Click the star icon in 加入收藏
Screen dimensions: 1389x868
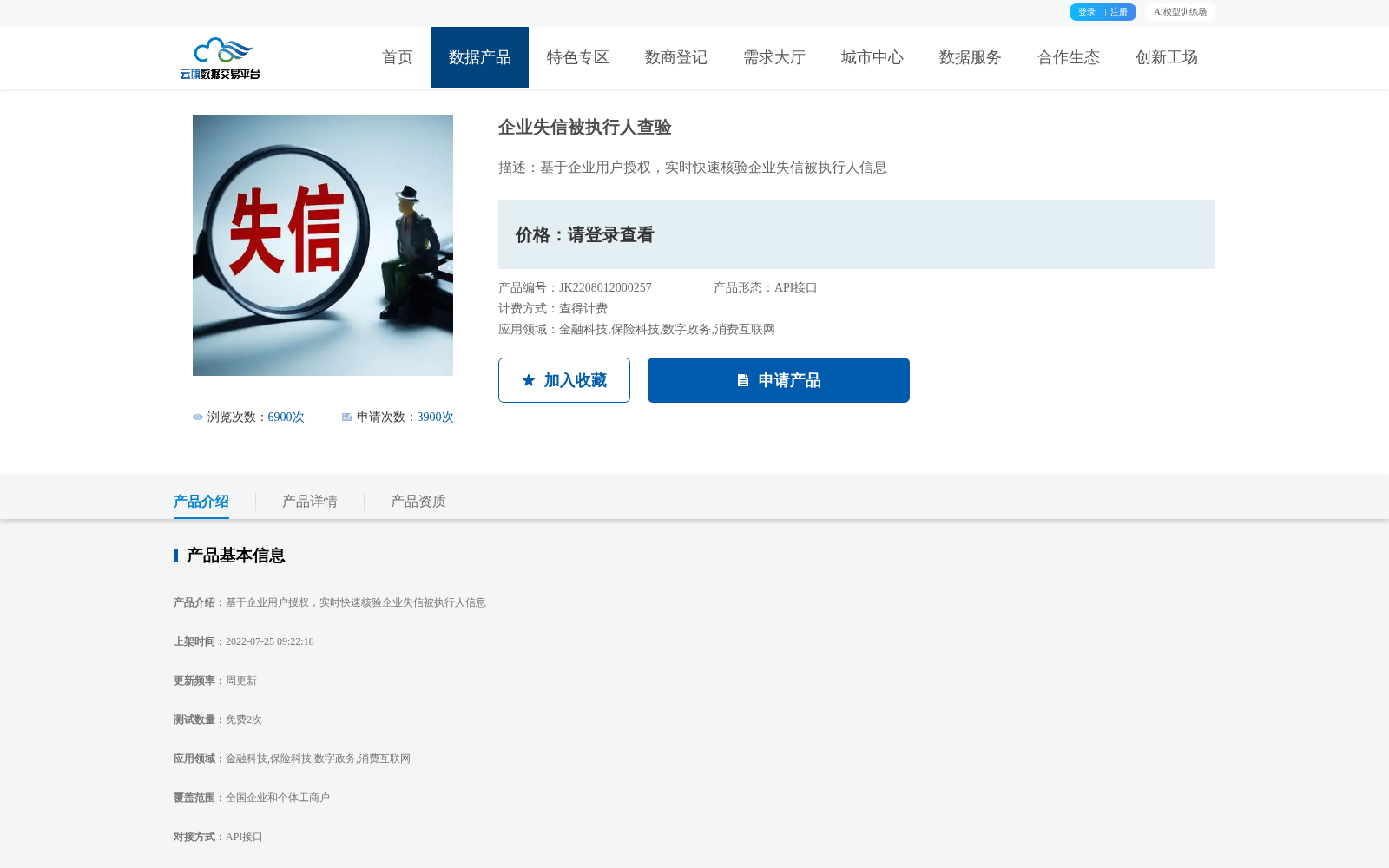pyautogui.click(x=529, y=380)
